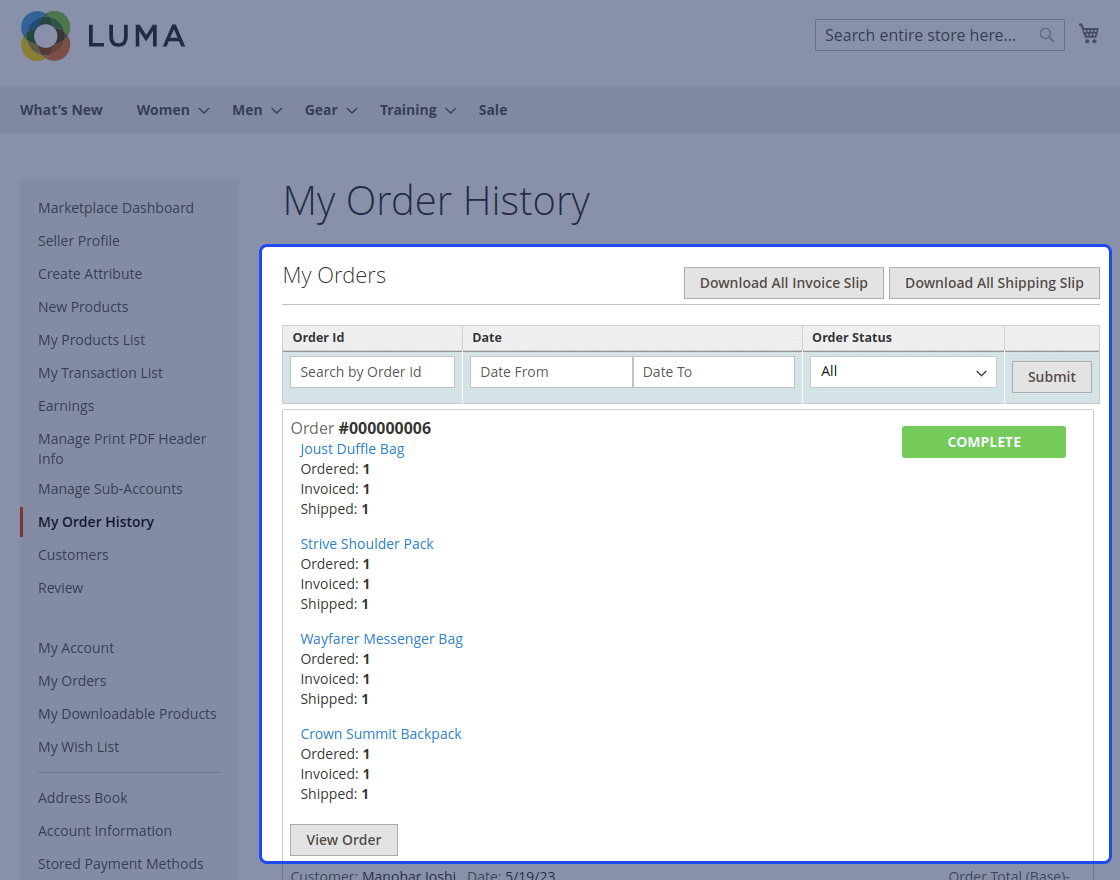This screenshot has width=1120, height=880.
Task: Open Crown Summit Backpack product link
Action: pos(381,734)
